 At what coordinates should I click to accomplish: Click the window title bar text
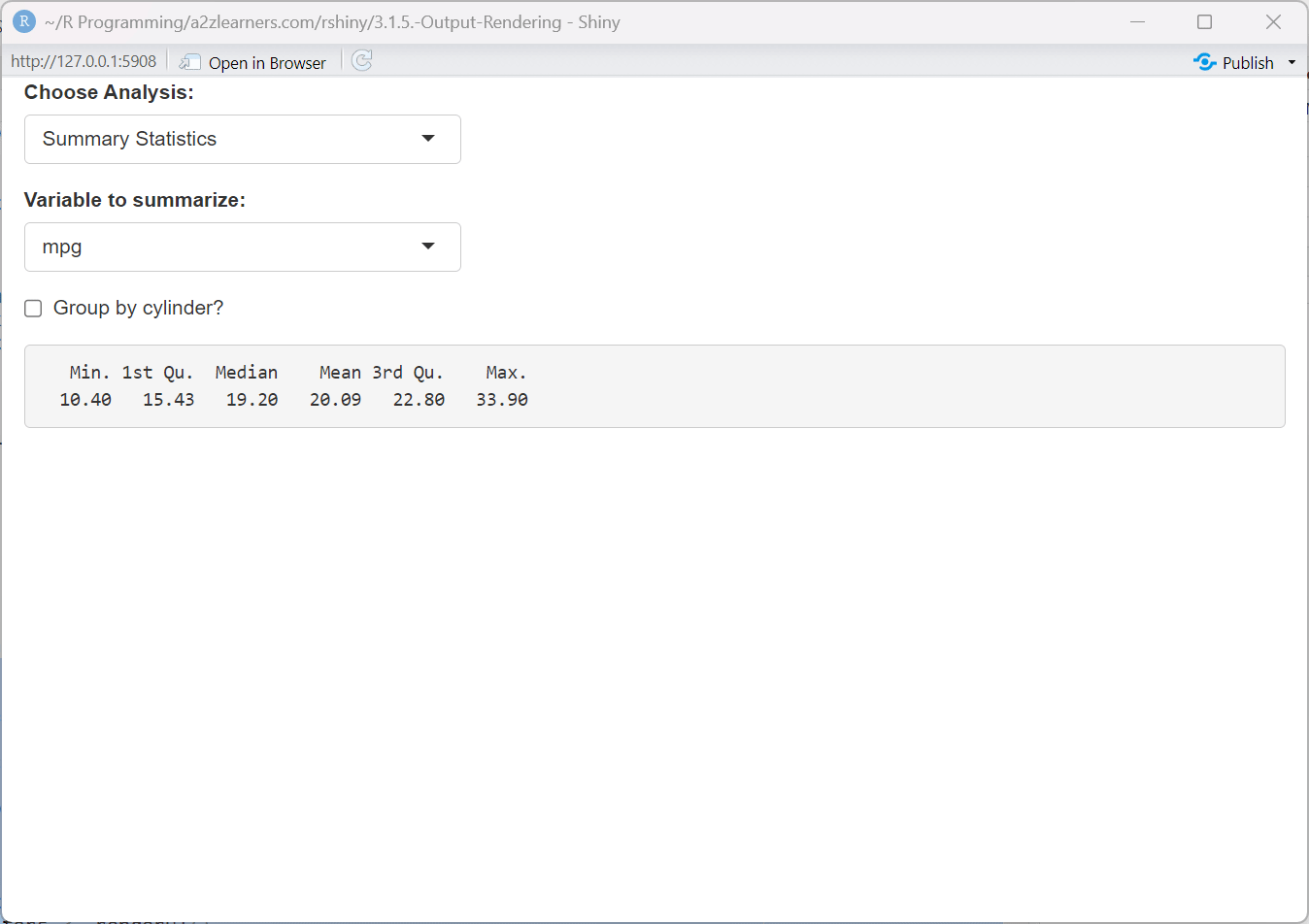click(329, 21)
